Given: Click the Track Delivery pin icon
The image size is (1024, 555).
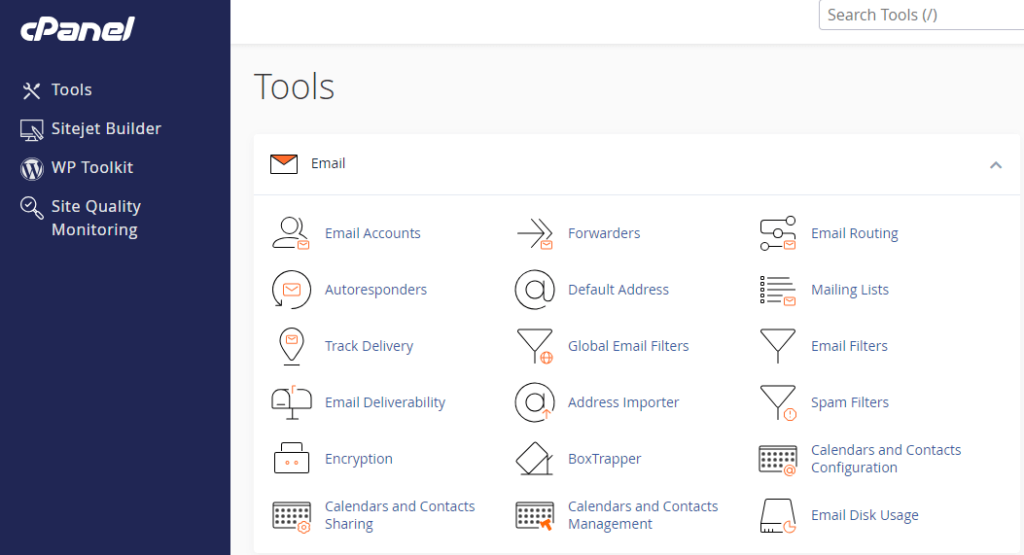Looking at the screenshot, I should (291, 346).
